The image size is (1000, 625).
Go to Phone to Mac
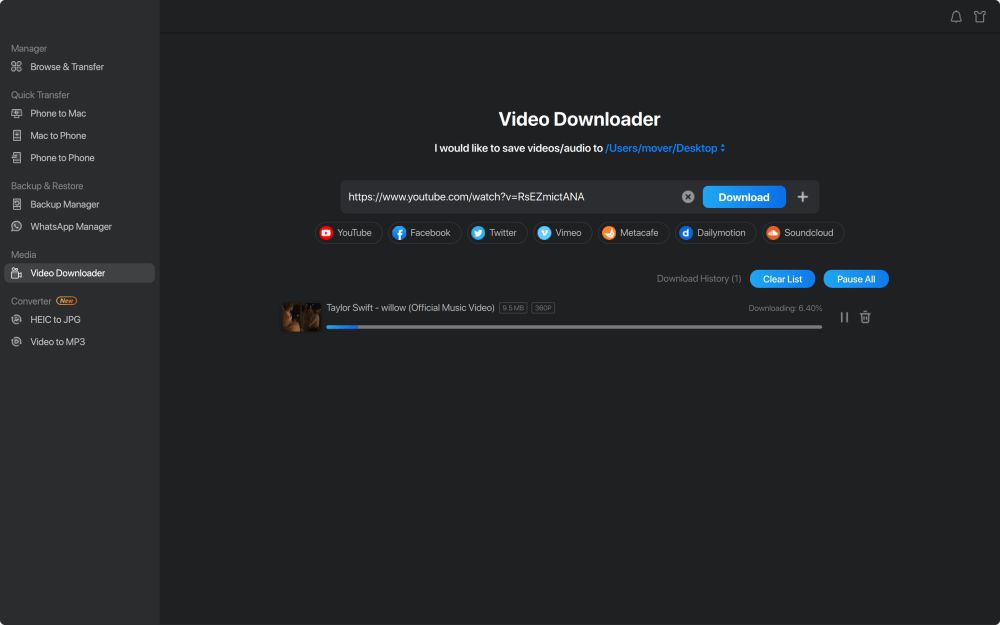[58, 114]
